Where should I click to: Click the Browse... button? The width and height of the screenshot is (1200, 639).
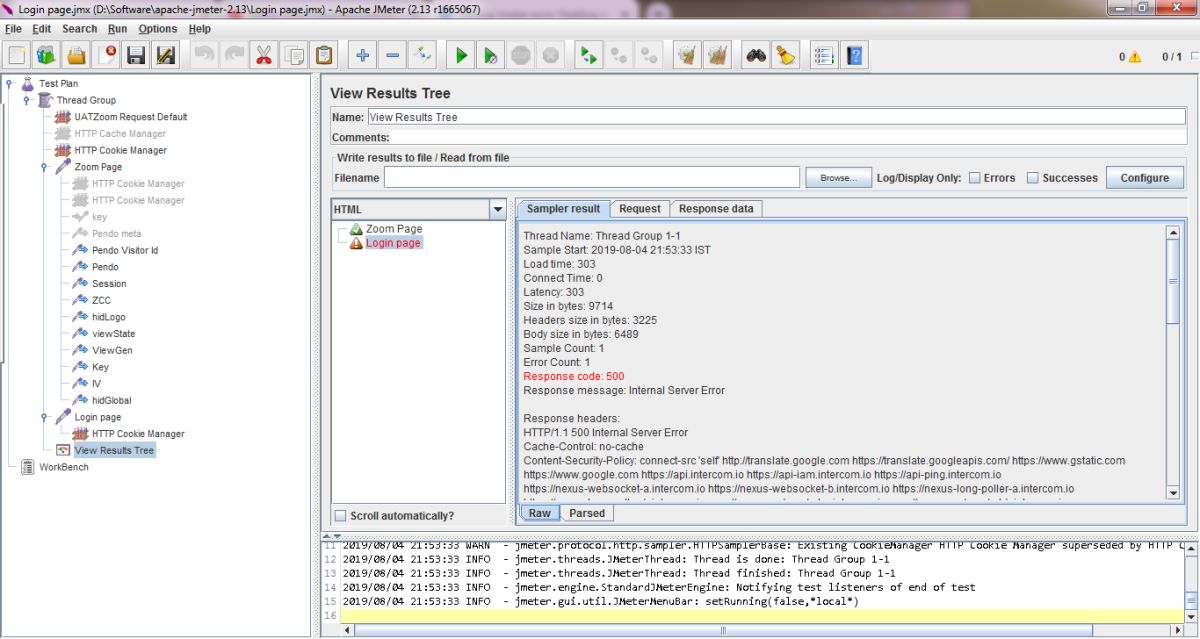tap(839, 178)
